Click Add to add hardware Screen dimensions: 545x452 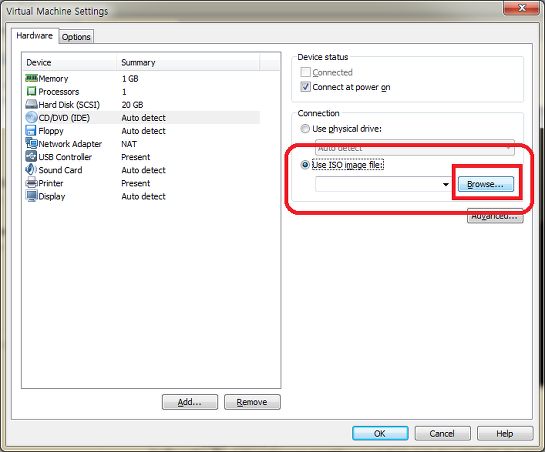click(x=190, y=402)
